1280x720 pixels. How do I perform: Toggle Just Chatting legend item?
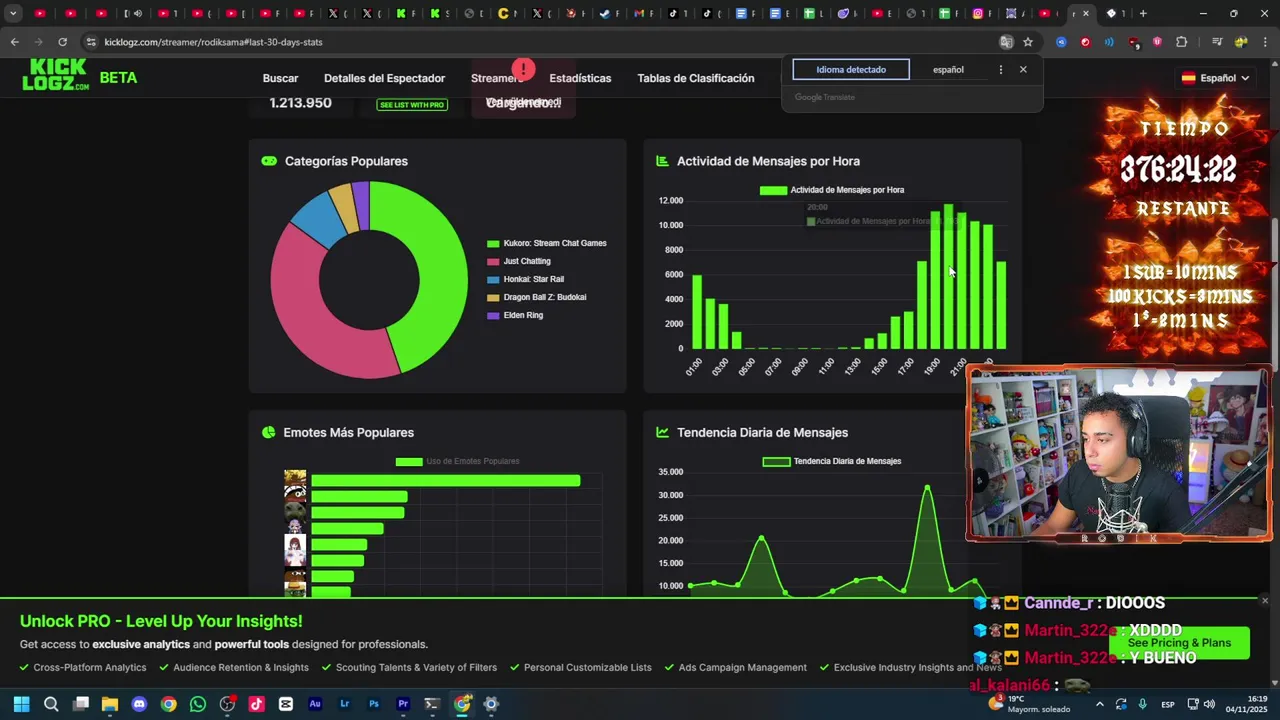[x=519, y=261]
